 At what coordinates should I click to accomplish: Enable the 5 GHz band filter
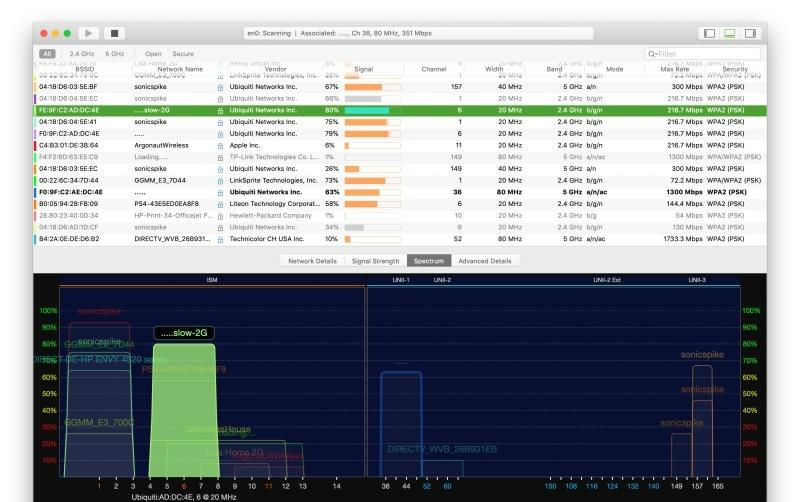115,54
